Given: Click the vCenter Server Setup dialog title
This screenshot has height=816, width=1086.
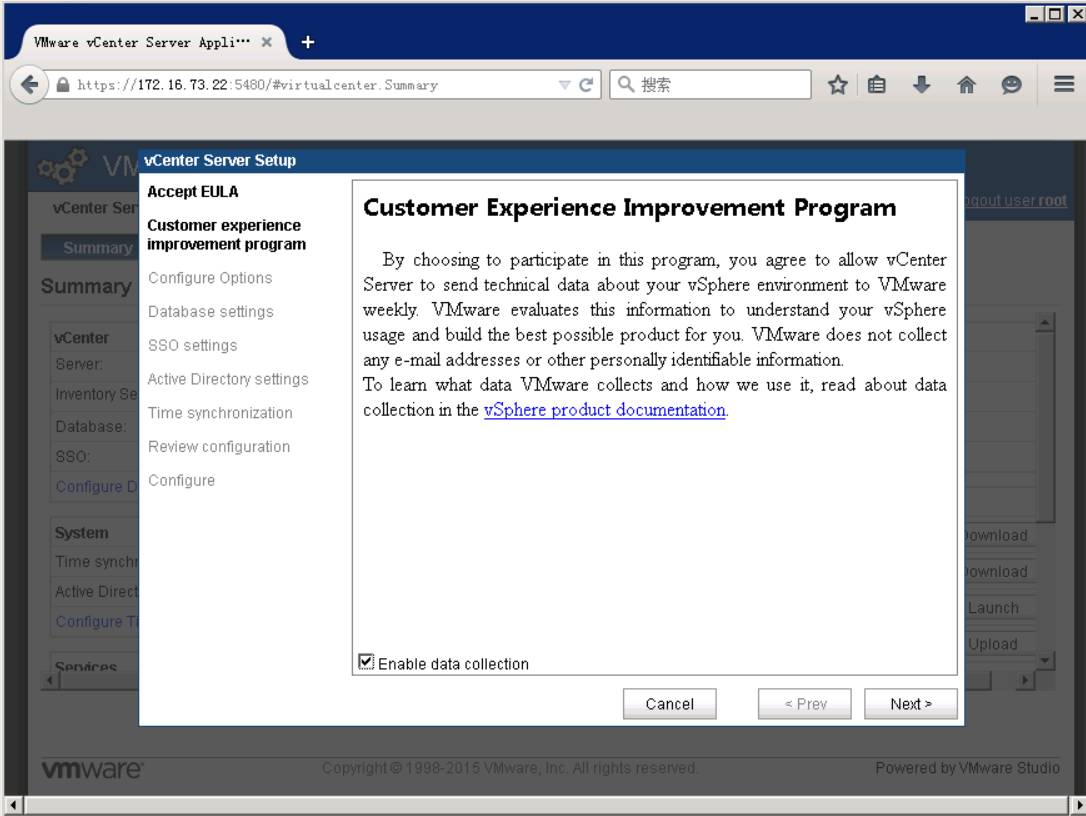Looking at the screenshot, I should tap(220, 161).
